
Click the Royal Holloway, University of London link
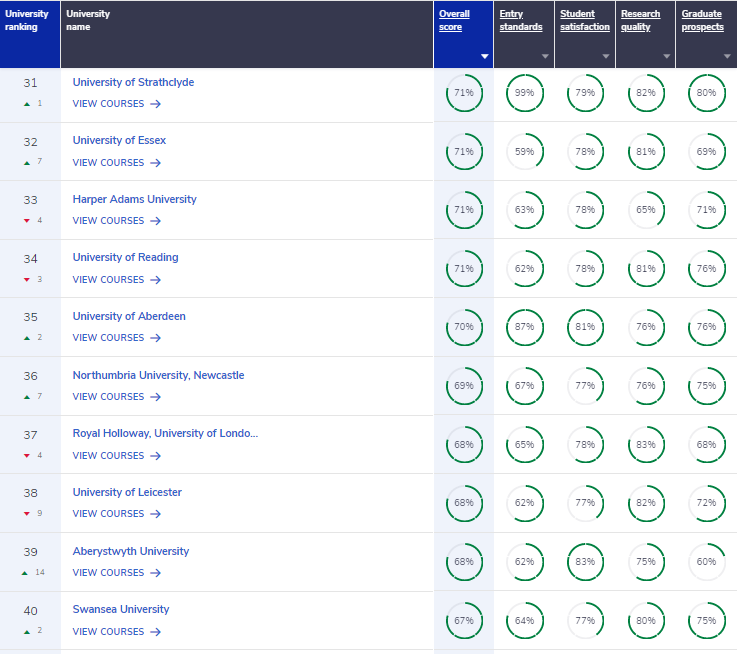point(165,433)
